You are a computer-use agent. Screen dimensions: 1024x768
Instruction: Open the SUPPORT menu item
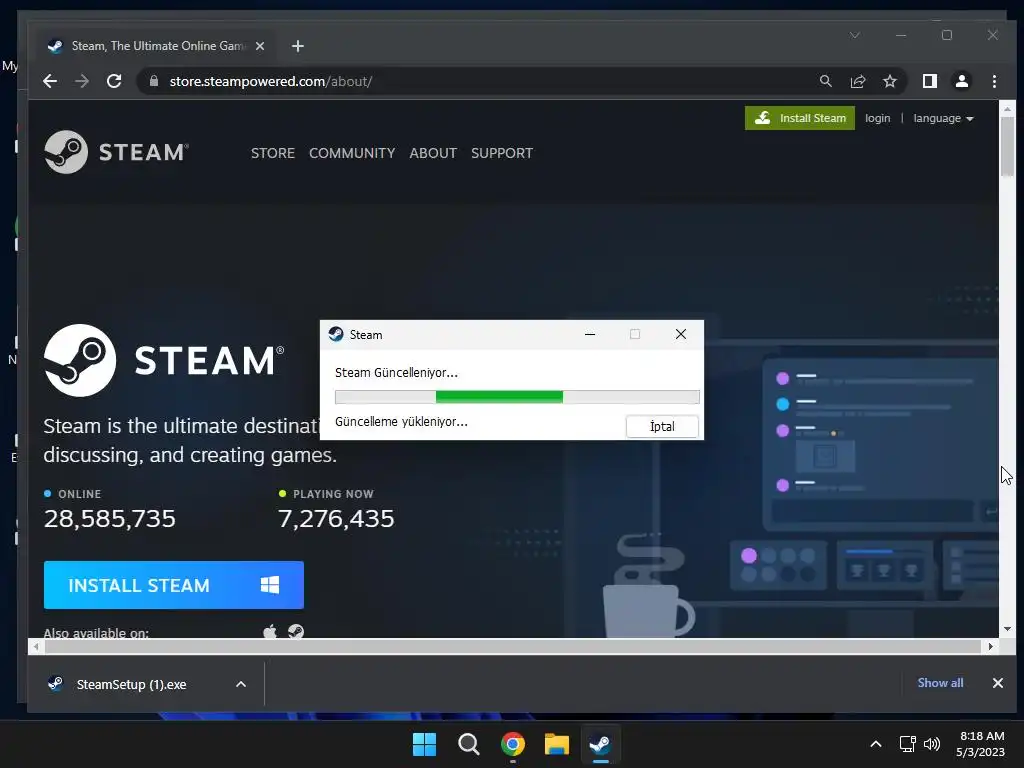502,153
